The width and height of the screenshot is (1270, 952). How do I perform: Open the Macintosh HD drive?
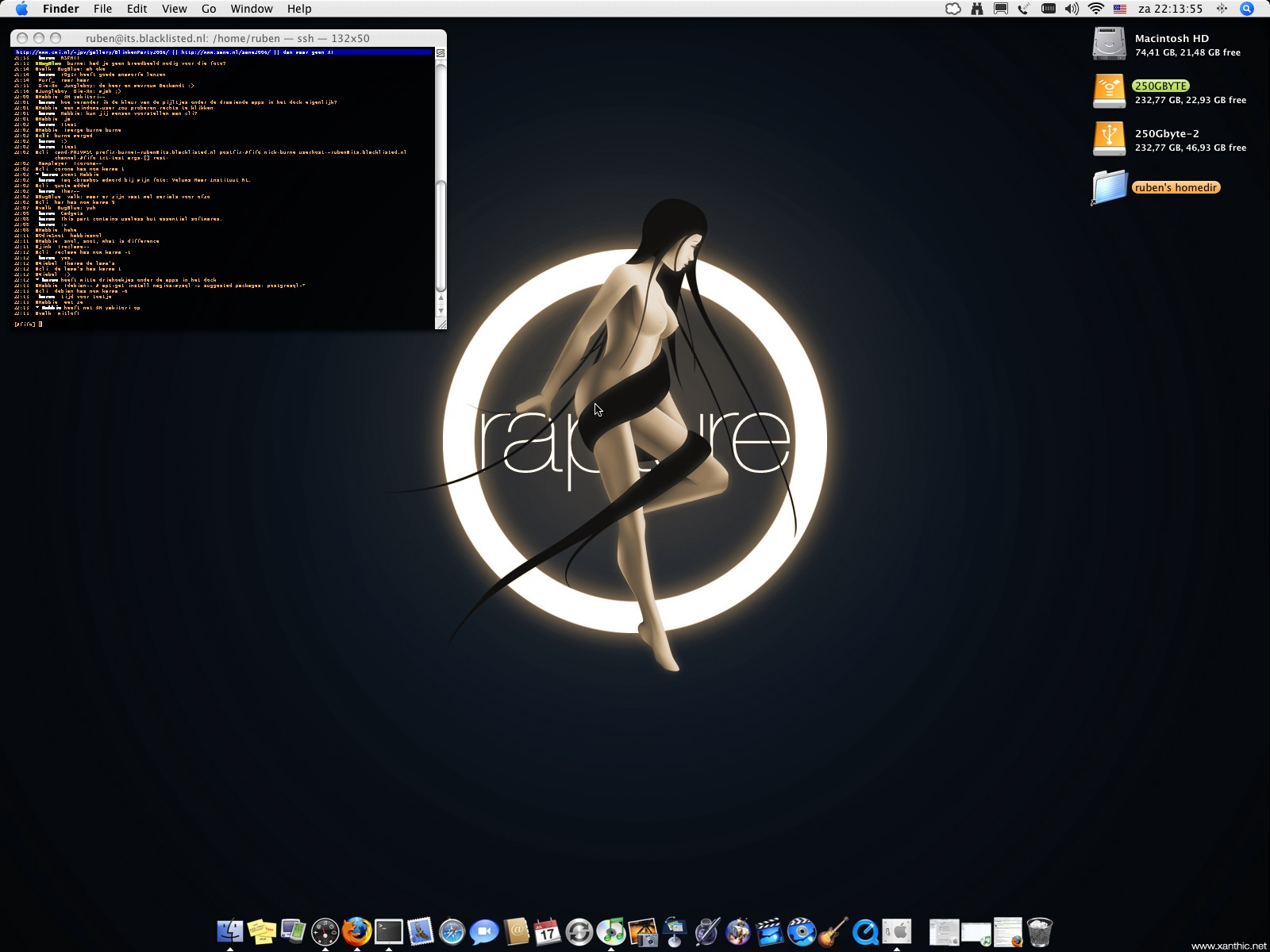coord(1109,44)
